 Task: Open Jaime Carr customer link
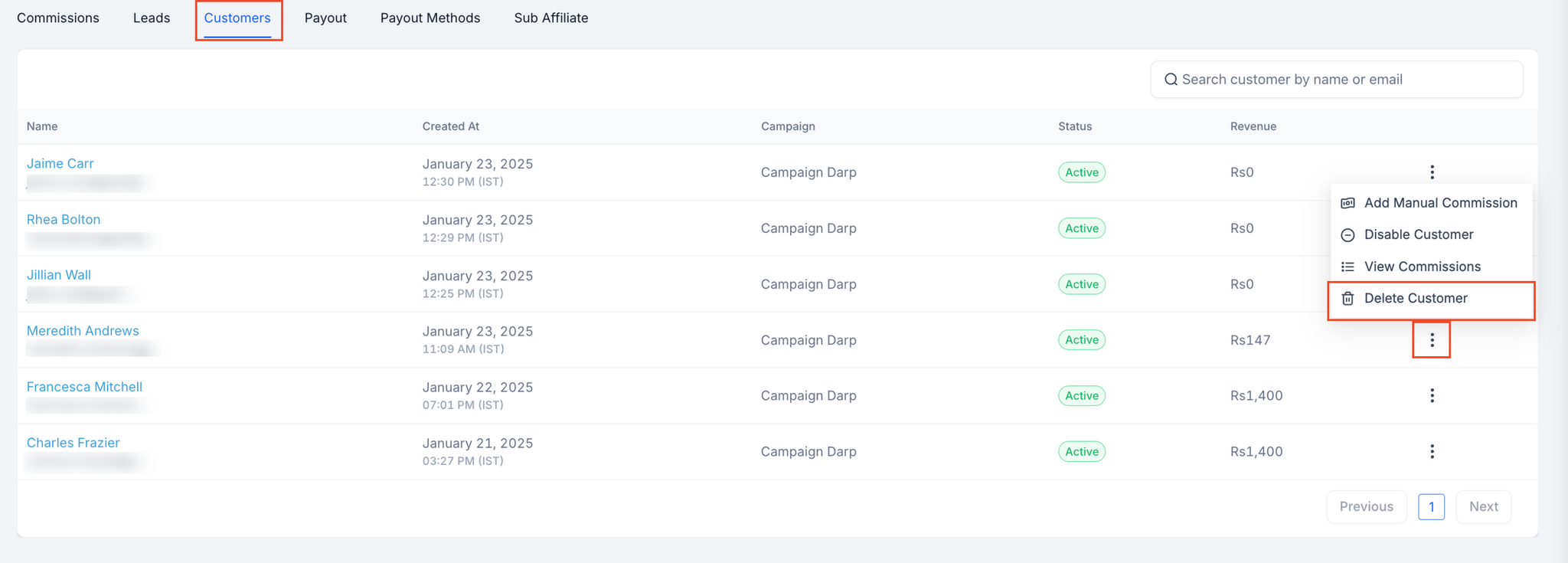[x=60, y=163]
